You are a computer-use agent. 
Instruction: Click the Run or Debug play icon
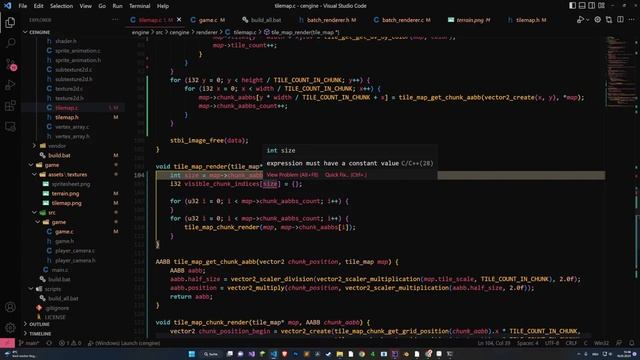(579, 20)
